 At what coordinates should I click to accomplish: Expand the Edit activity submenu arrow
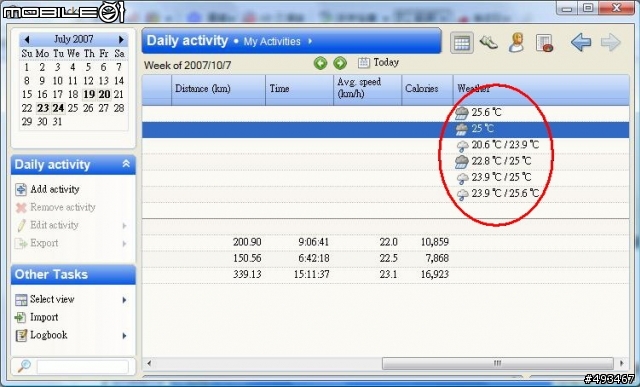pos(124,226)
